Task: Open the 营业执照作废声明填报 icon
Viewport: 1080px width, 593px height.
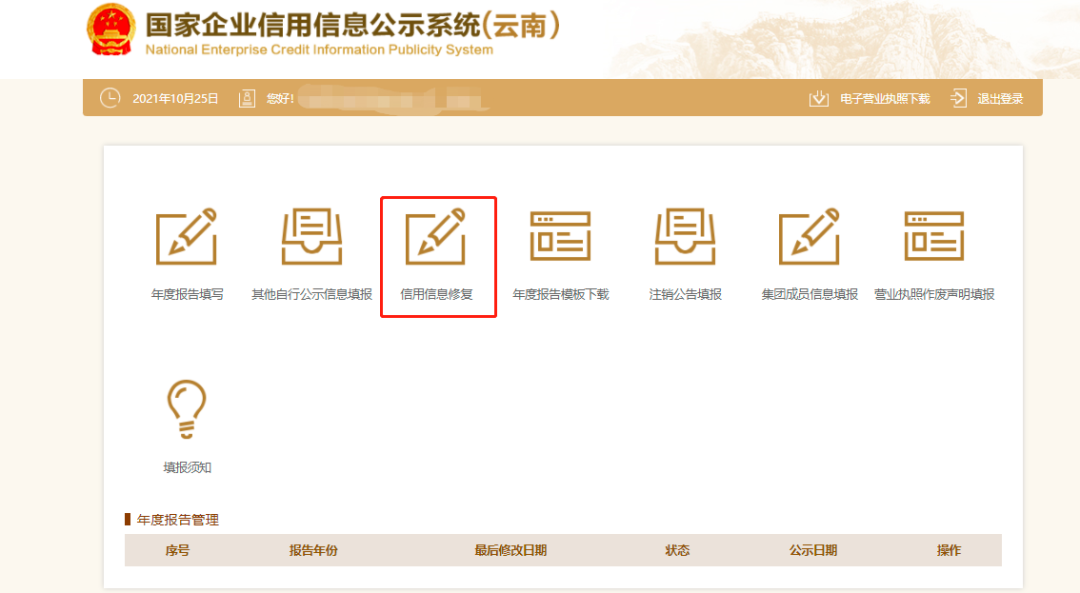Action: tap(934, 237)
